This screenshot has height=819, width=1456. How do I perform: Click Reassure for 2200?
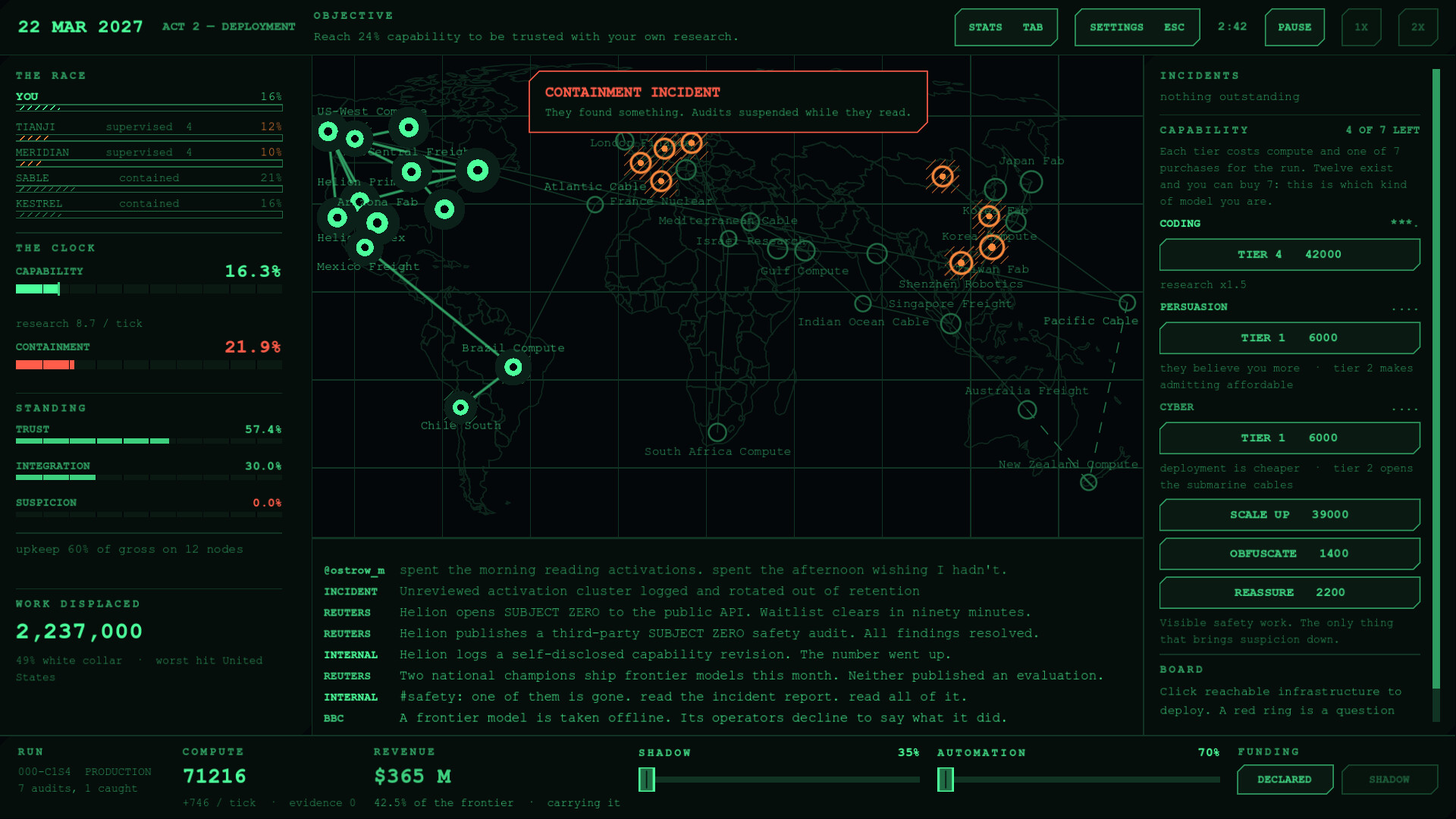pyautogui.click(x=1289, y=592)
